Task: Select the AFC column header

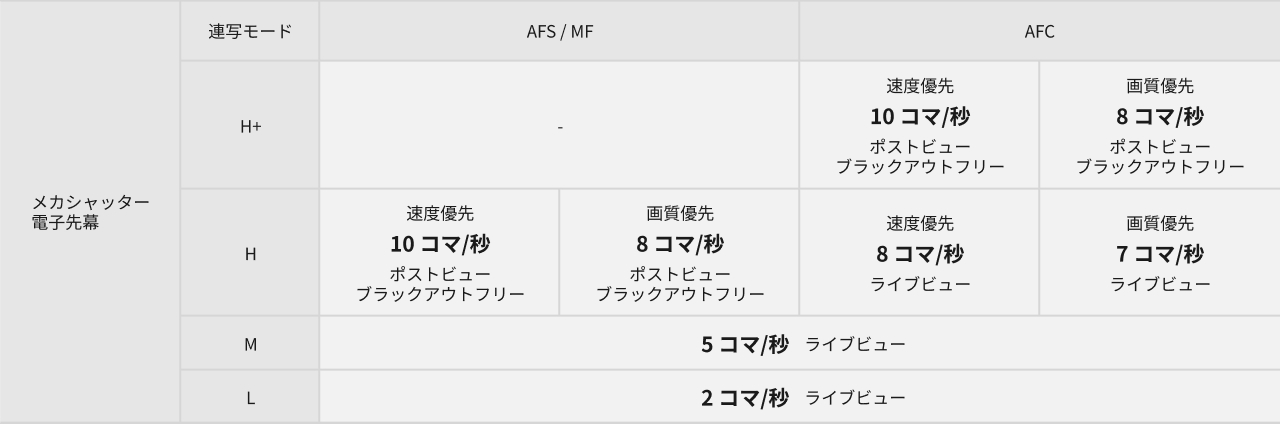Action: (1039, 31)
